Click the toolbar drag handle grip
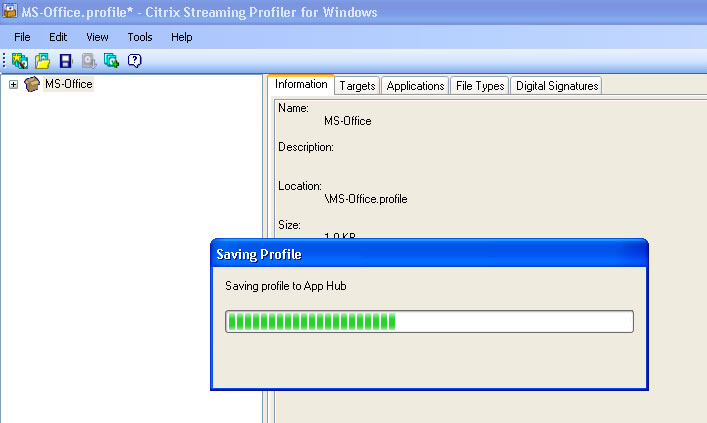Viewport: 707px width, 423px height. [4, 61]
